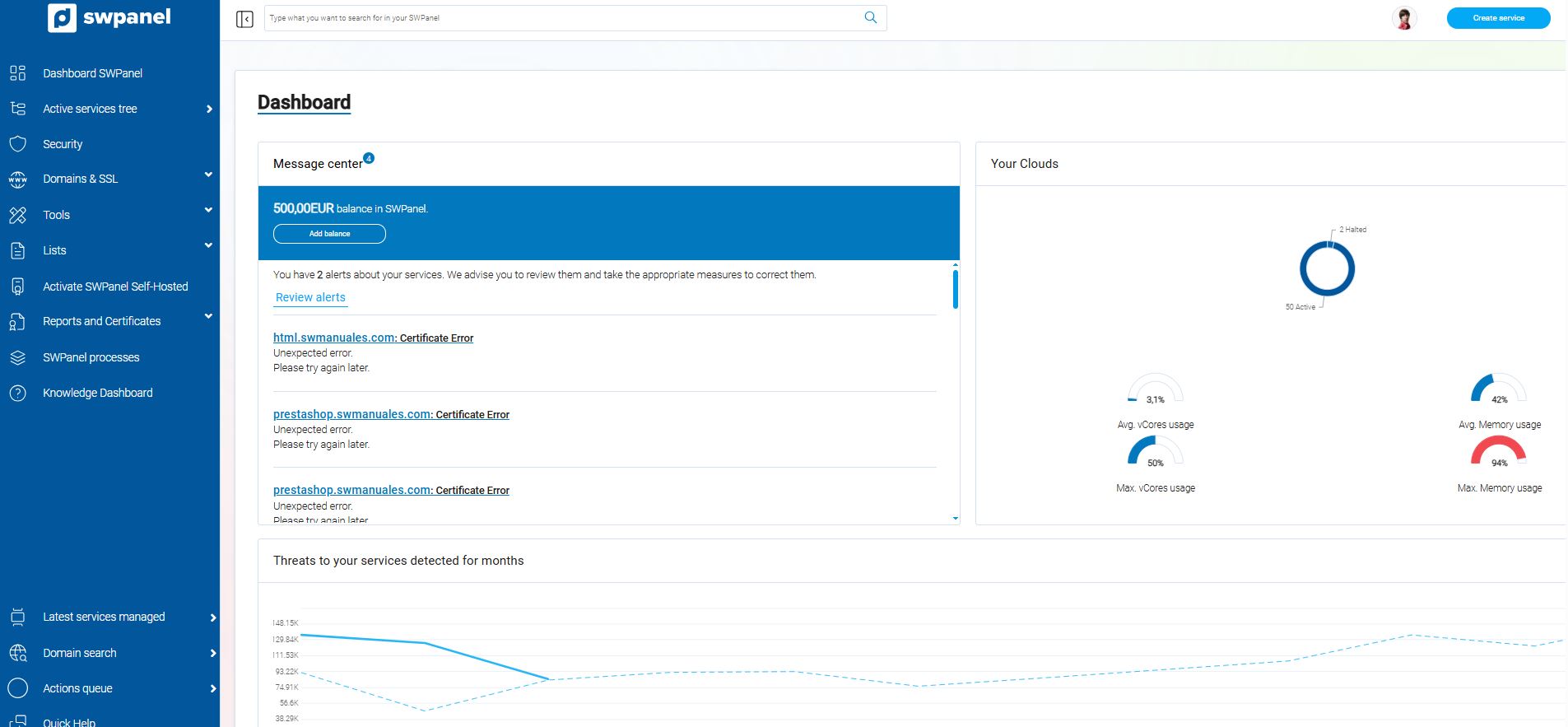Open the Actions queue menu item

[77, 688]
